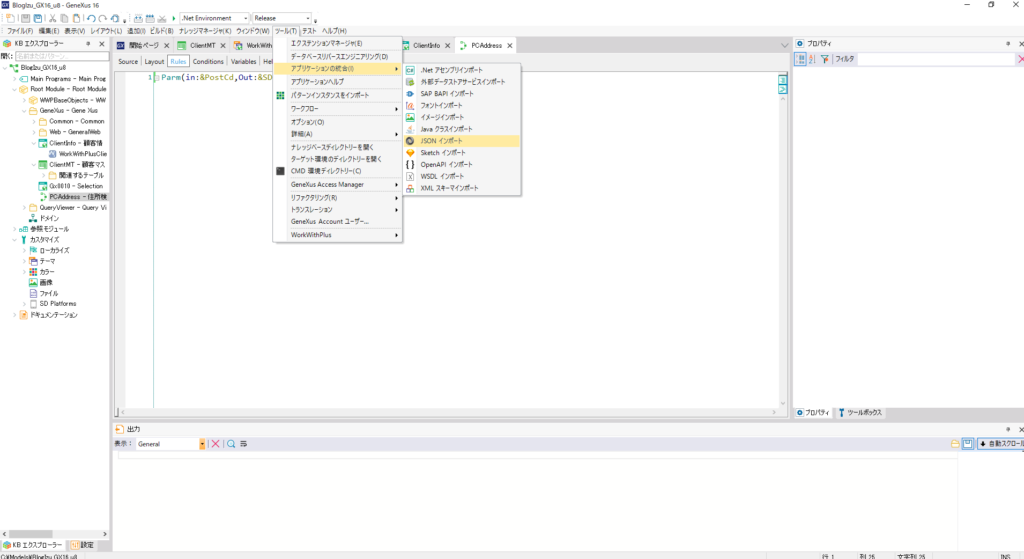Select WorkWithPlusClie tree item
Screen dimensions: 1024x559
pos(82,154)
